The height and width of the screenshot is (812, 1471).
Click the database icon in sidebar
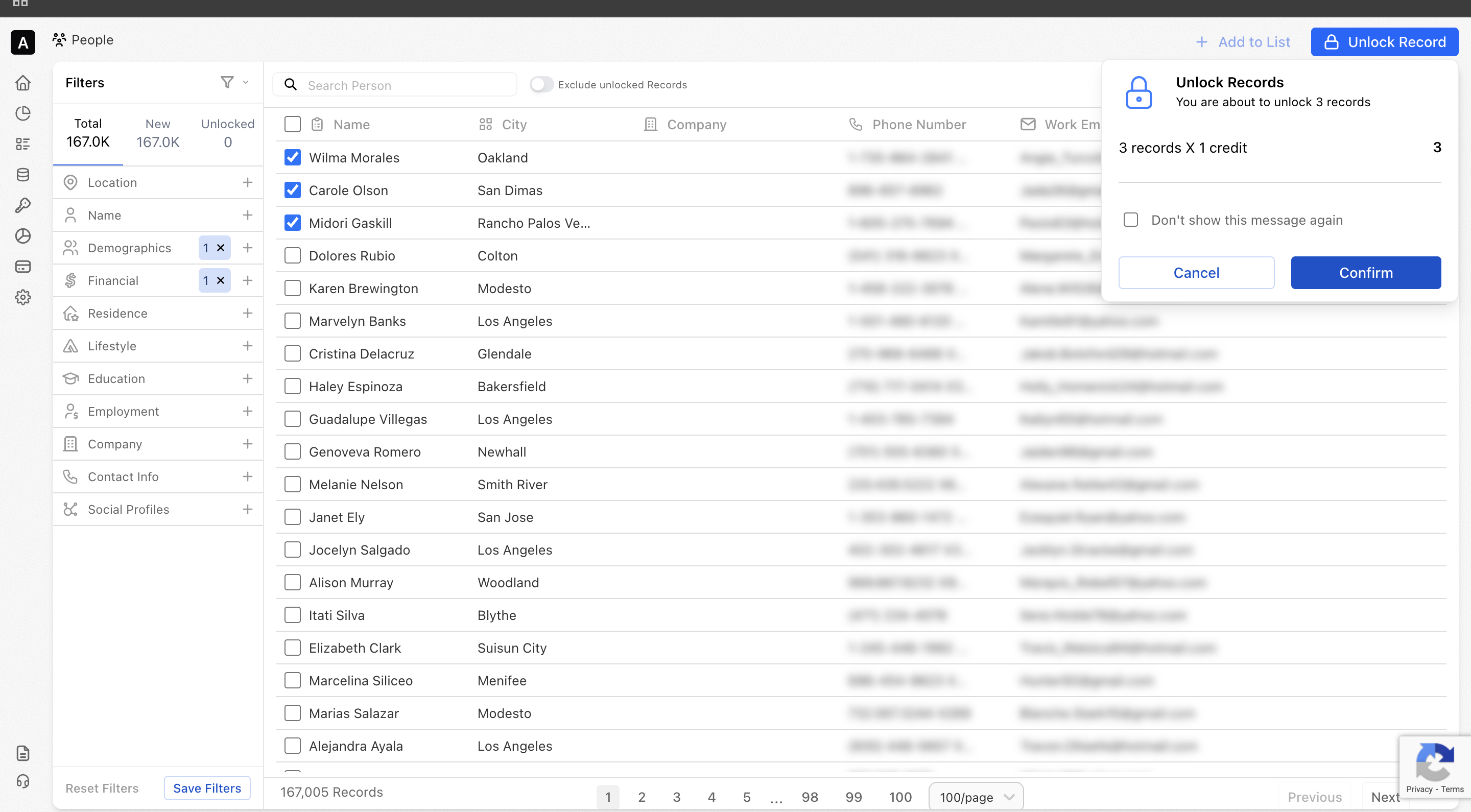point(23,175)
